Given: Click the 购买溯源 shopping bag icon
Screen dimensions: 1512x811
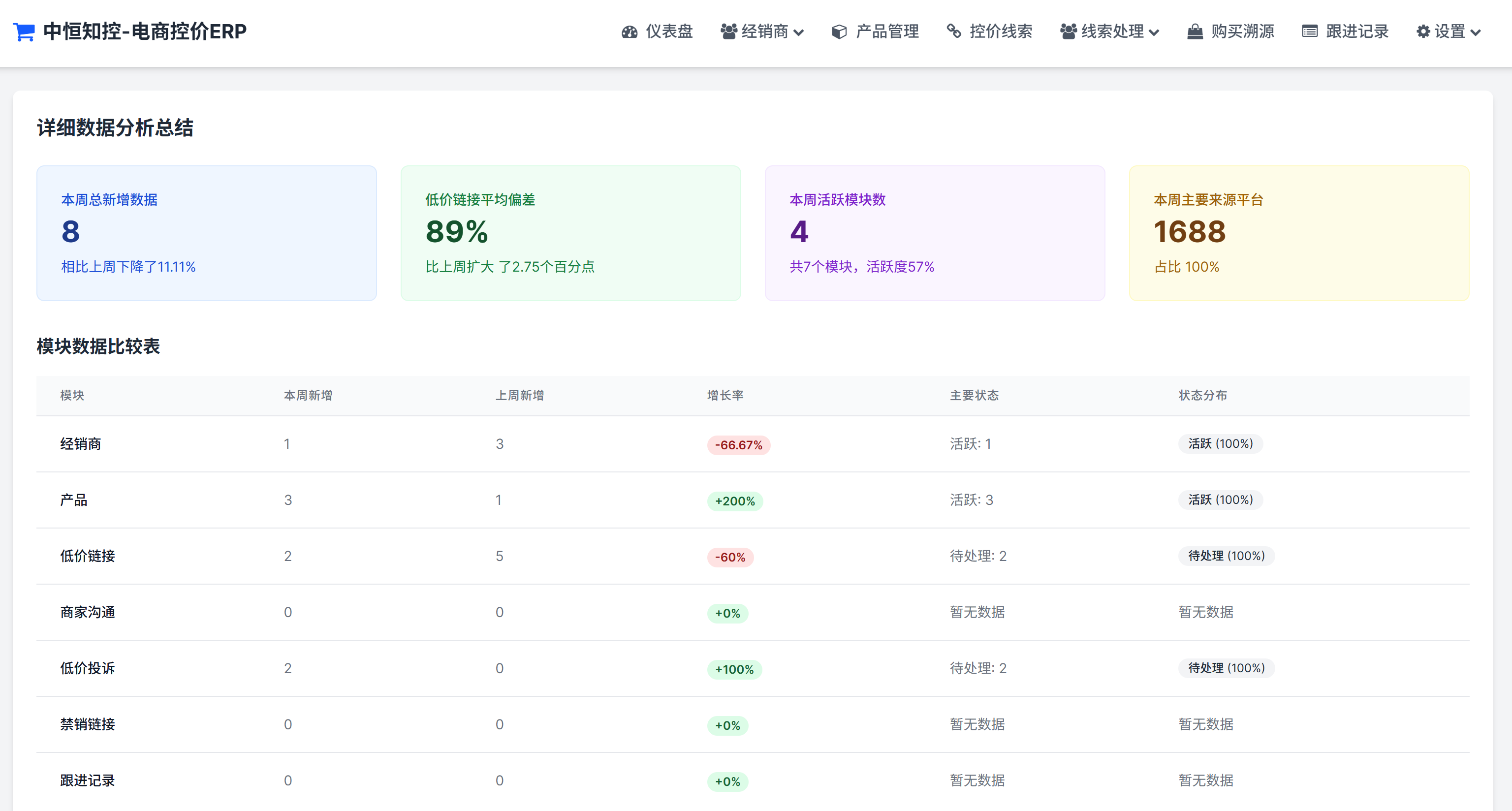Looking at the screenshot, I should 1195,31.
